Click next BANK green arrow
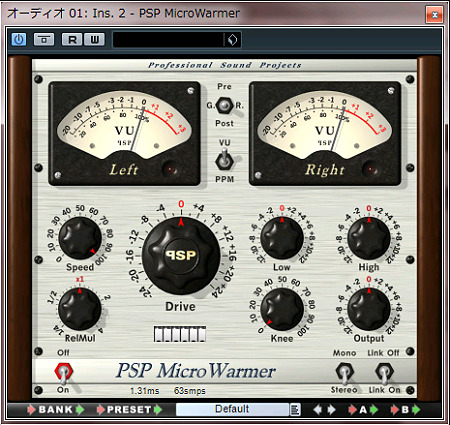This screenshot has height=425, width=450. [x=80, y=409]
